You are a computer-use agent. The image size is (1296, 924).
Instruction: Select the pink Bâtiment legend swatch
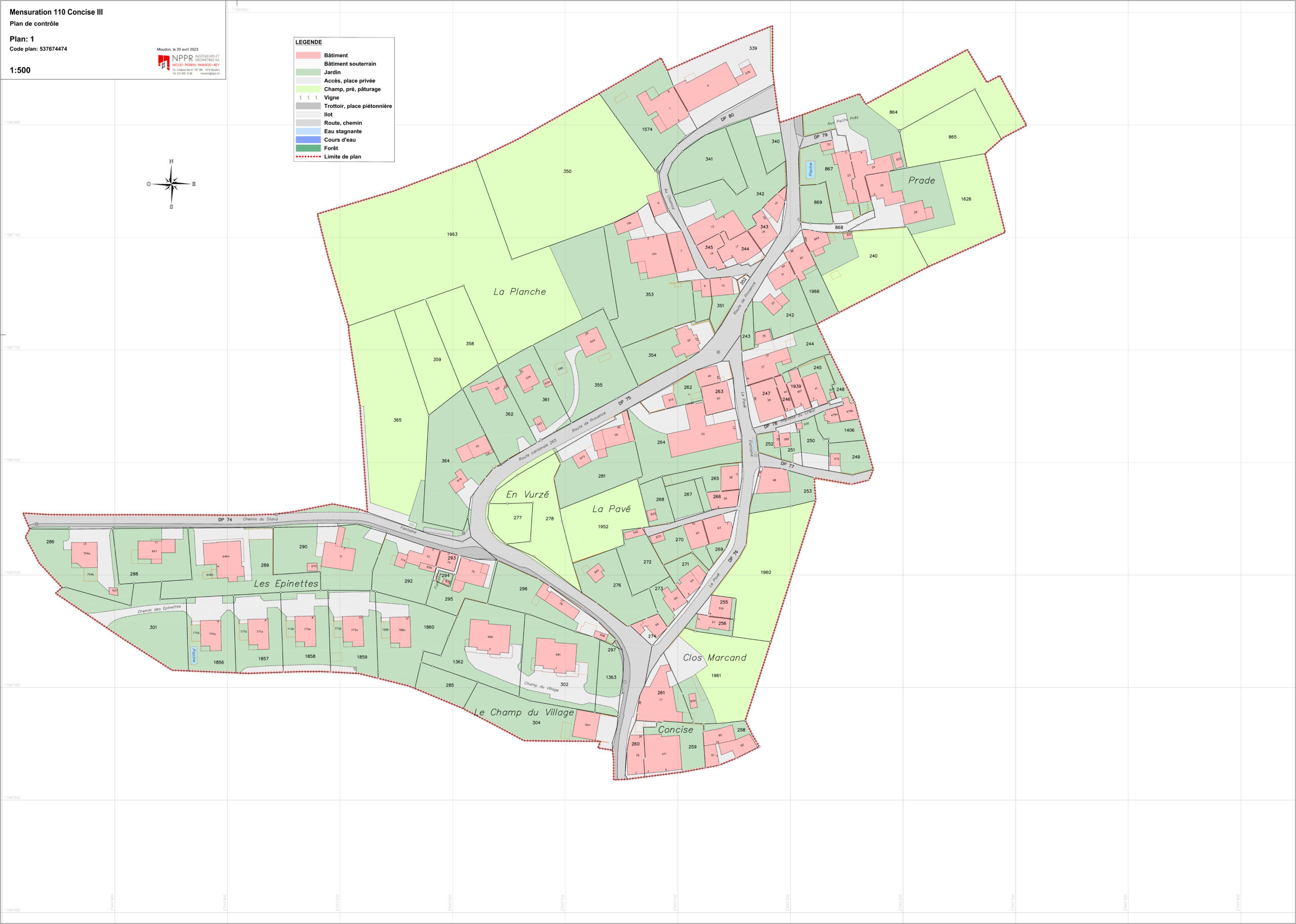click(x=308, y=55)
